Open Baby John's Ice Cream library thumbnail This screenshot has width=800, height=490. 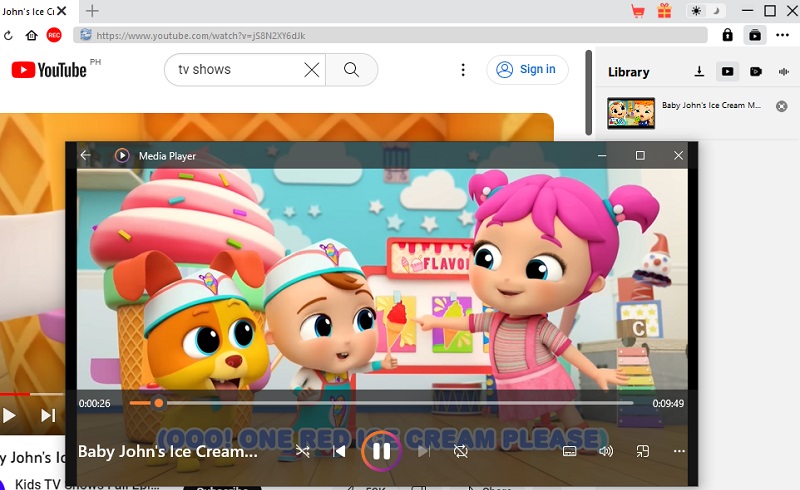coord(631,113)
